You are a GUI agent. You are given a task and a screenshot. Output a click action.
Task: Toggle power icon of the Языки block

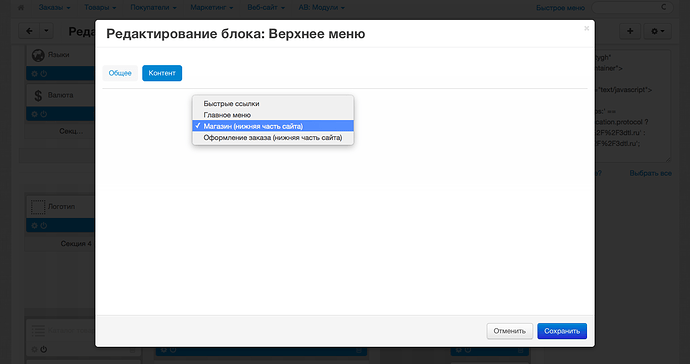(44, 74)
